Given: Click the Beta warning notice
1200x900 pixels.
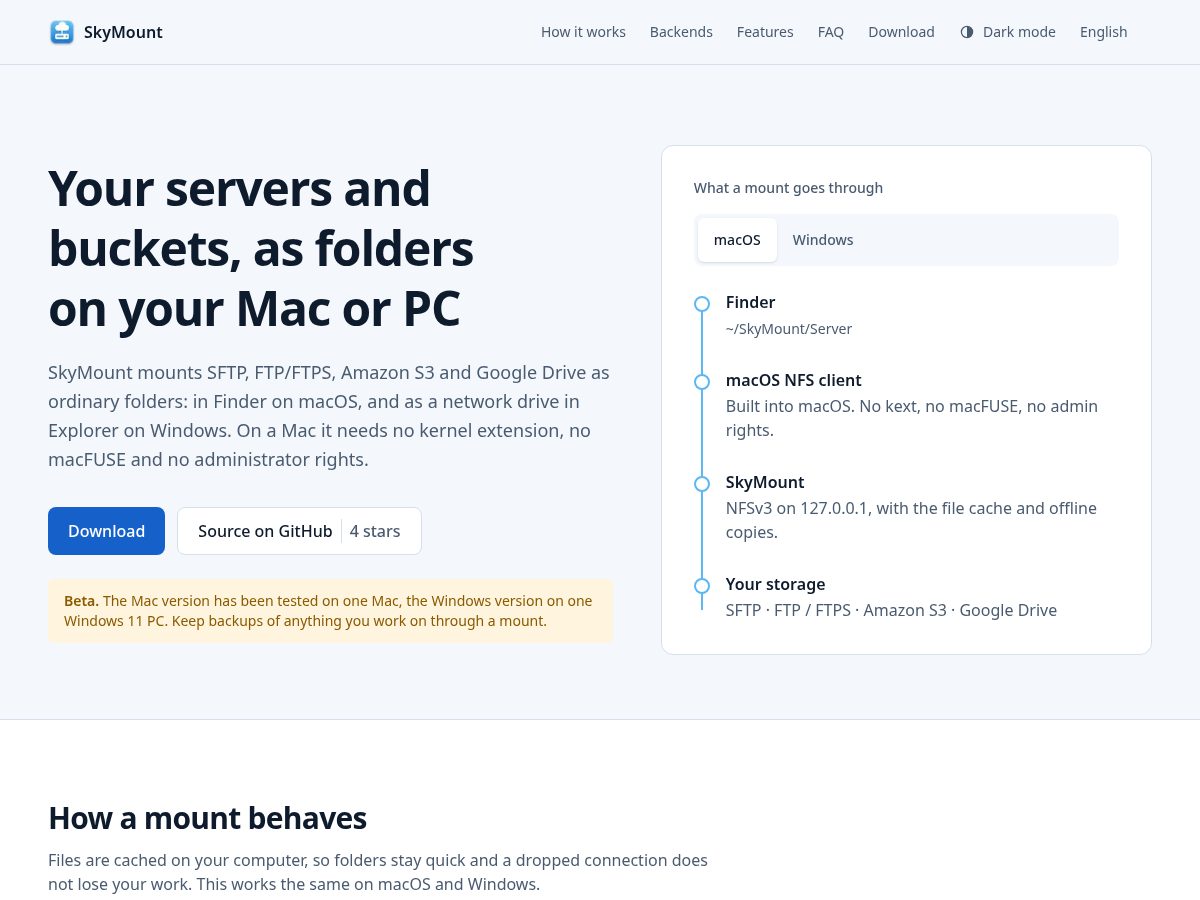Looking at the screenshot, I should (x=330, y=611).
